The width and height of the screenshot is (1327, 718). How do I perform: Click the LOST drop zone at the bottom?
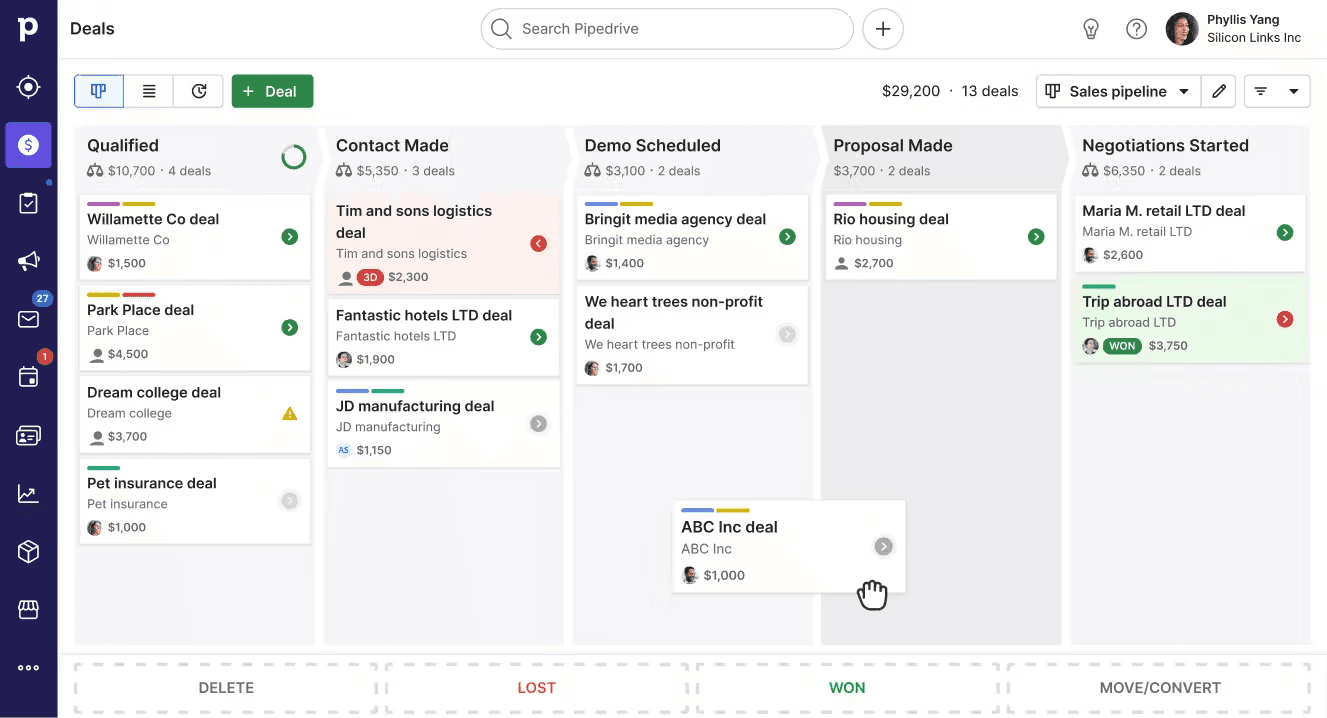click(x=537, y=688)
